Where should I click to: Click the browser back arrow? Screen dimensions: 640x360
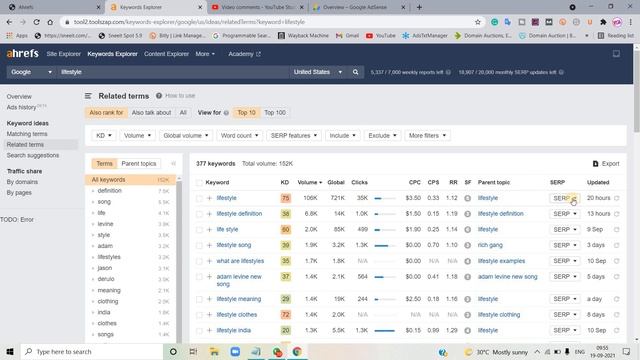coord(9,22)
